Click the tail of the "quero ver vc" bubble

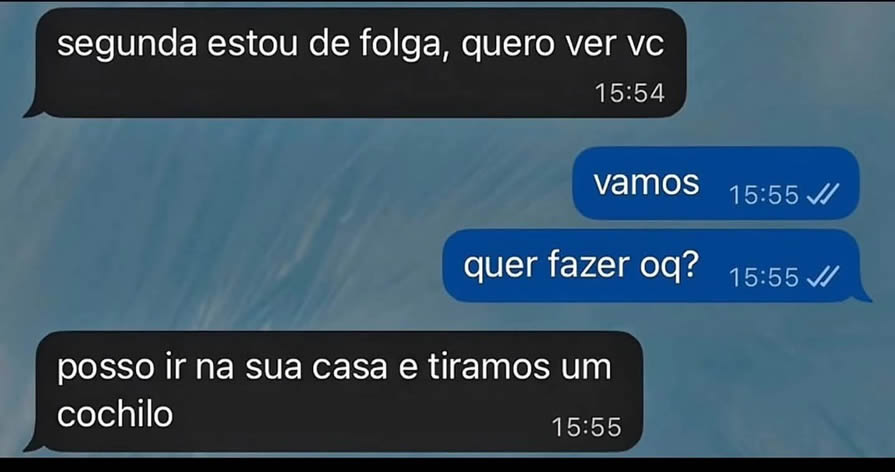[x=33, y=110]
